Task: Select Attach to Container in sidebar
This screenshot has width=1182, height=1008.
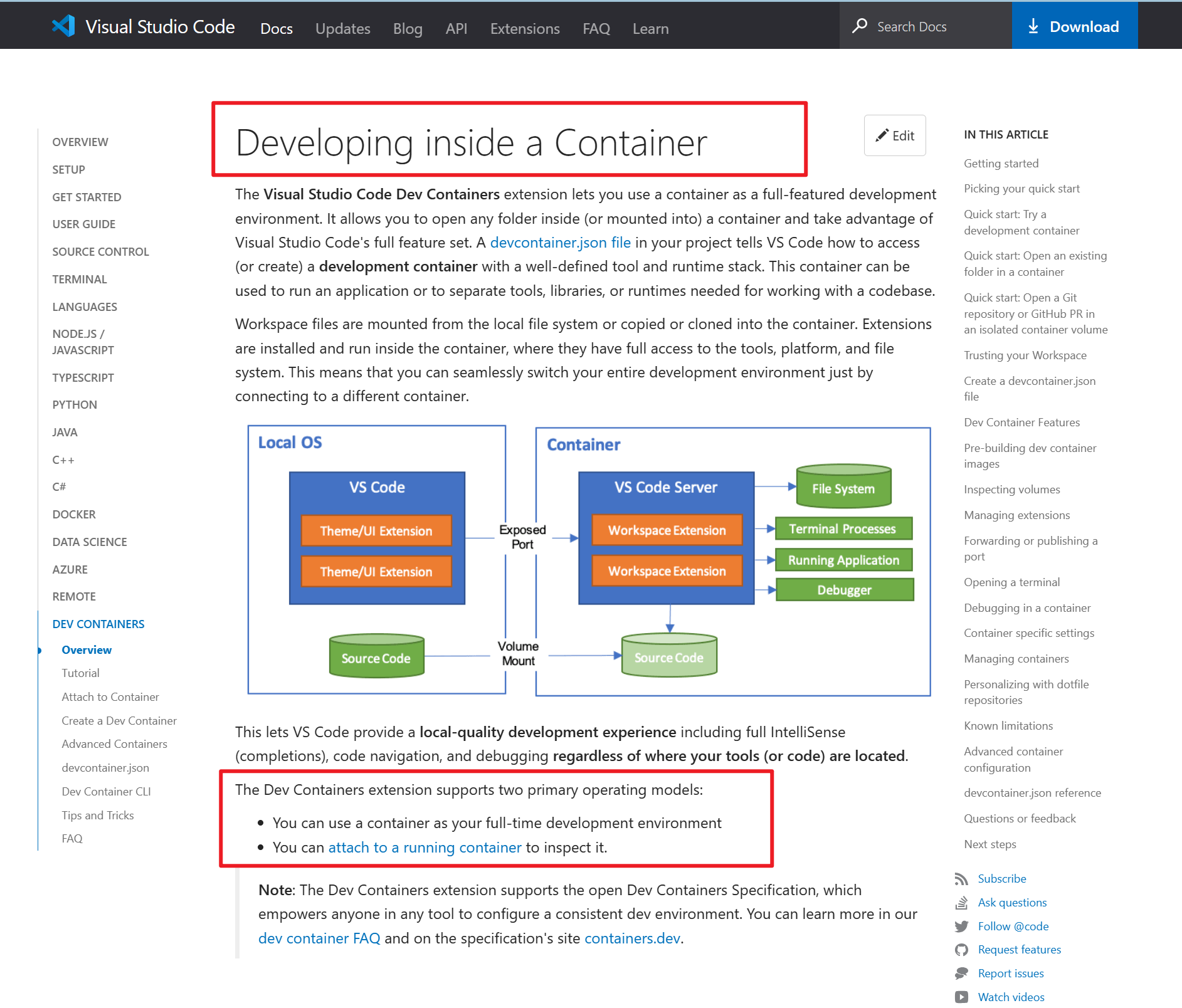Action: pos(110,696)
